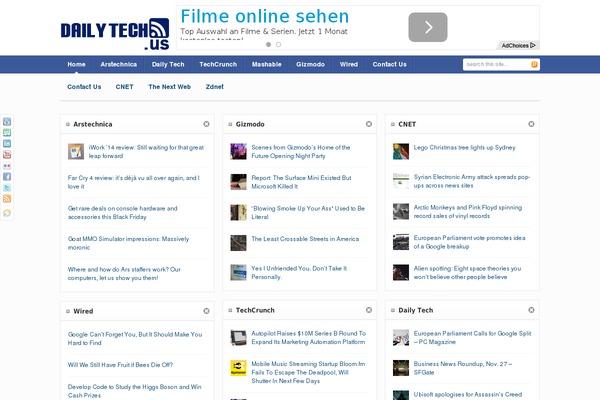Open 'Autopilot Raises $10M Series B' article

308,338
